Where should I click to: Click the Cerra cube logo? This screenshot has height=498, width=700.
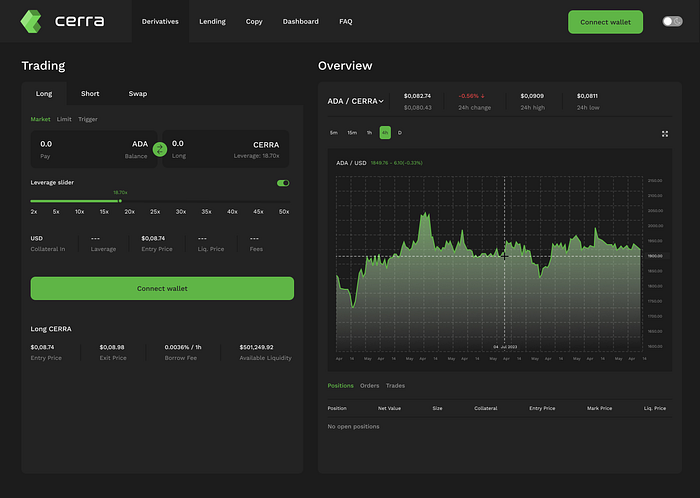(x=31, y=21)
